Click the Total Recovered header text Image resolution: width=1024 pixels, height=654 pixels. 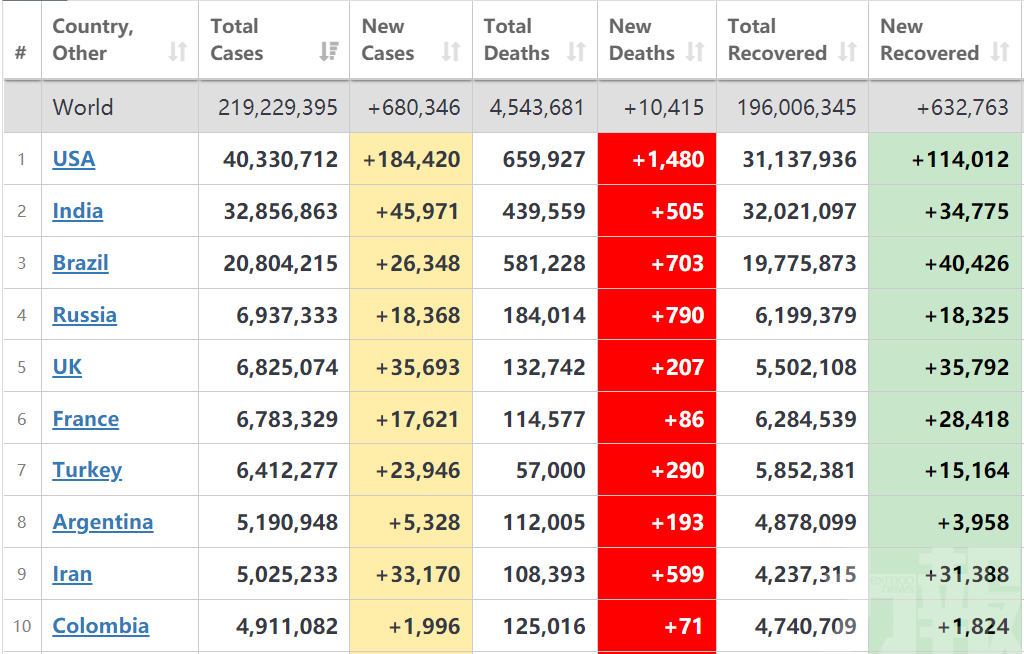point(777,39)
